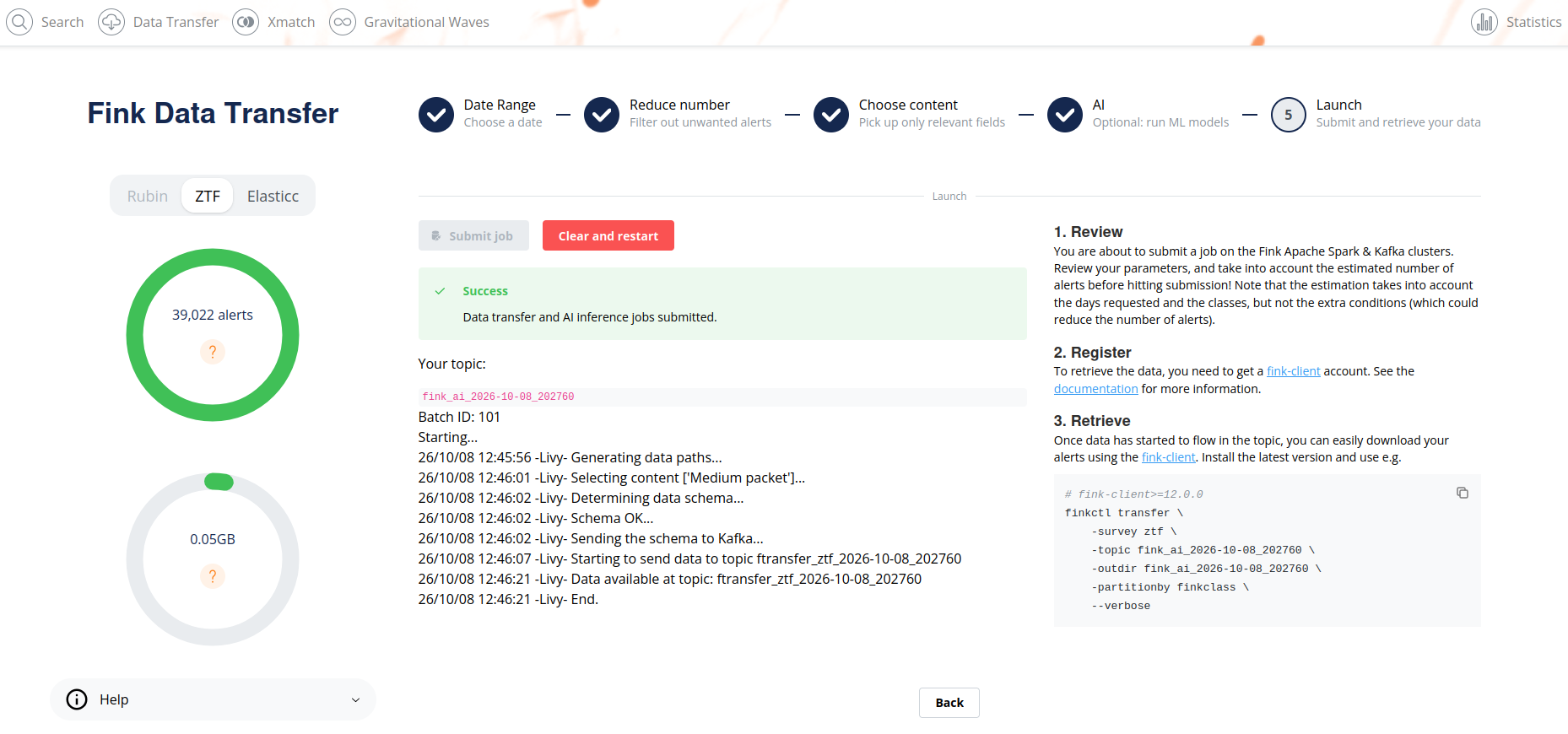Click the '3. Retrieve' section heading
Viewport: 1568px width, 734px height.
[1092, 421]
